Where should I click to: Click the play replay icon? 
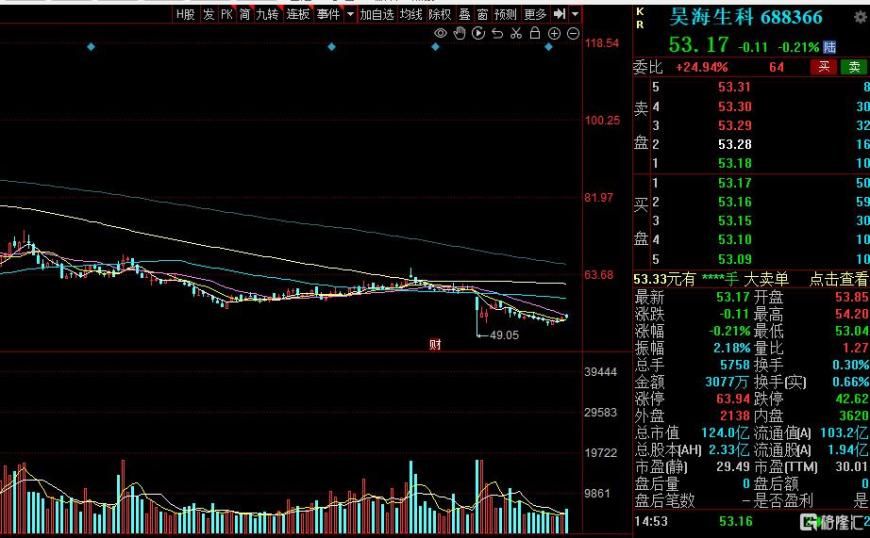click(x=478, y=33)
